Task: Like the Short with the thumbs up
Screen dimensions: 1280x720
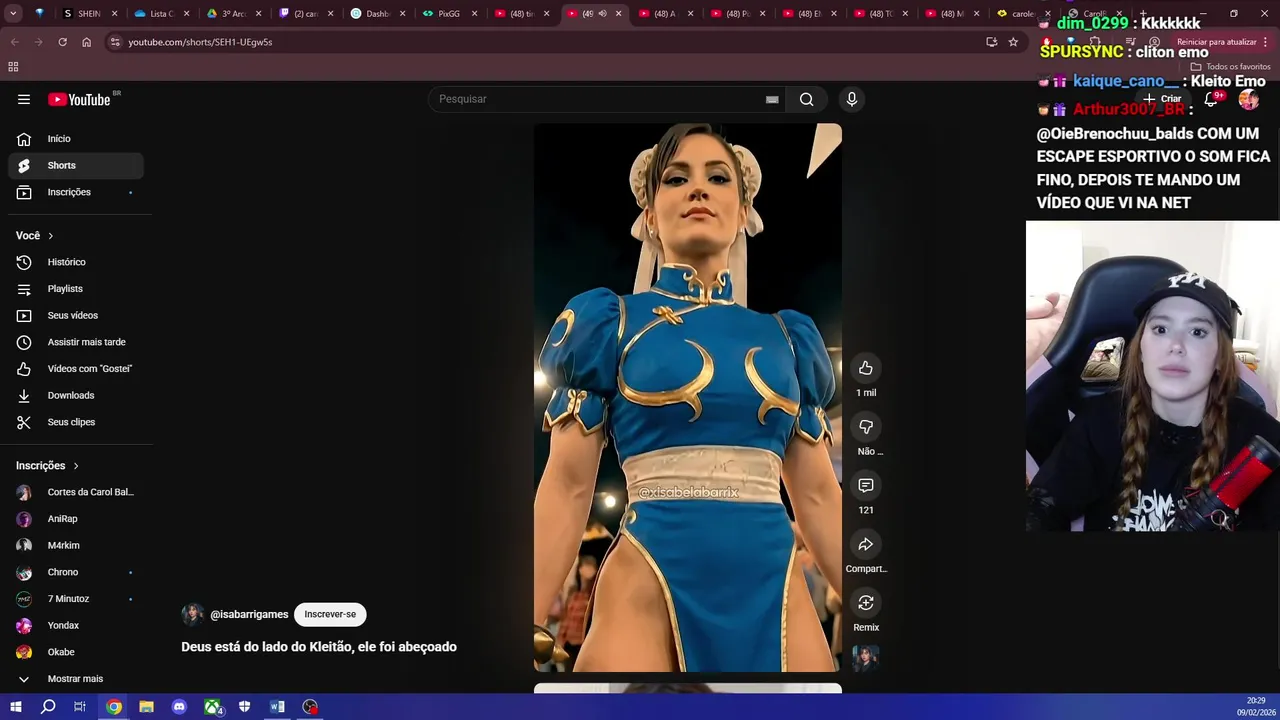Action: point(866,368)
